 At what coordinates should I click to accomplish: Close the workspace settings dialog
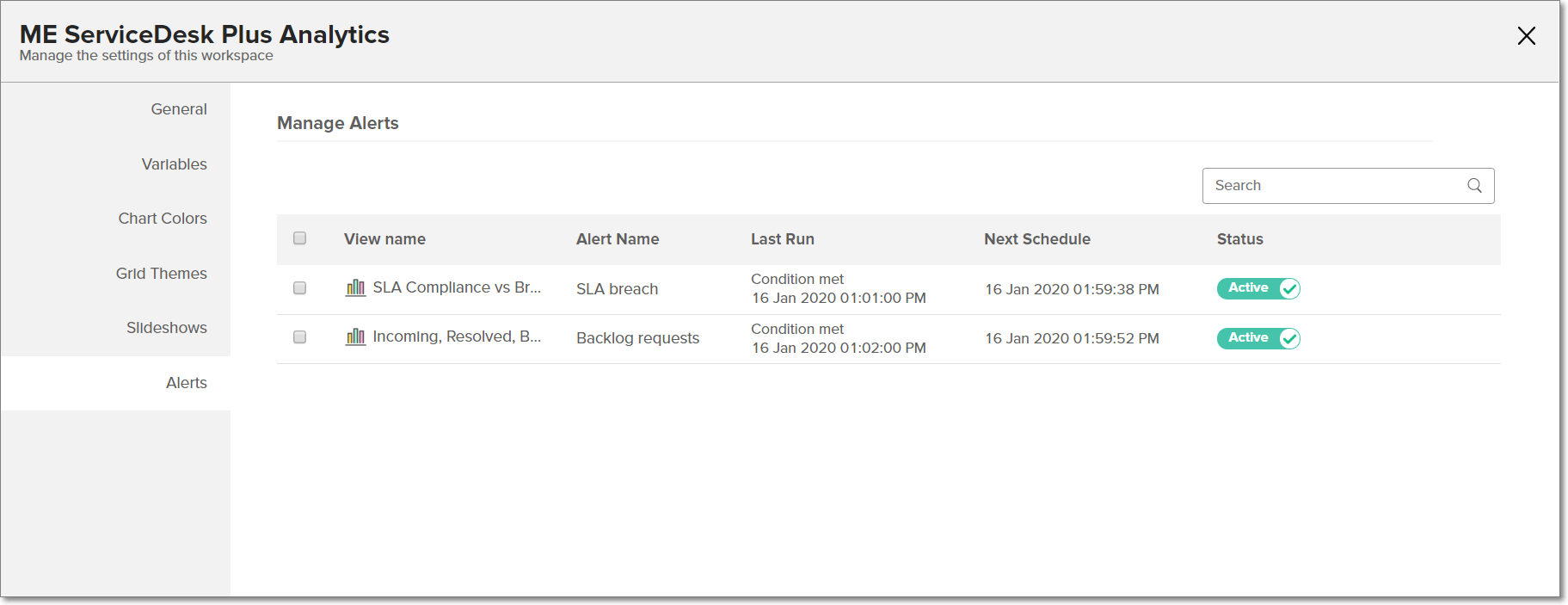pyautogui.click(x=1526, y=36)
